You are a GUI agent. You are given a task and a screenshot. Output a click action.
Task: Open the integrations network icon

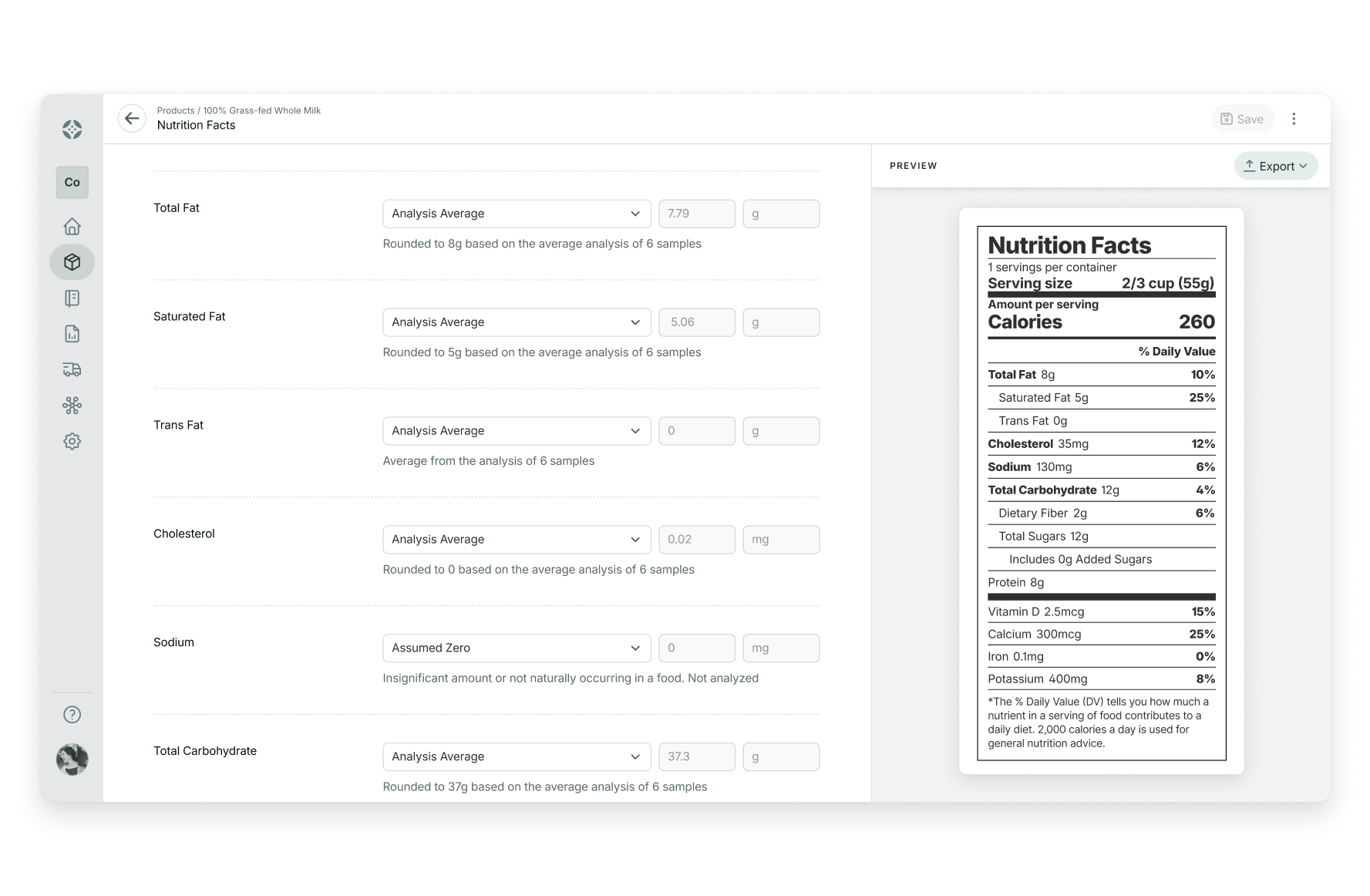[x=72, y=406]
